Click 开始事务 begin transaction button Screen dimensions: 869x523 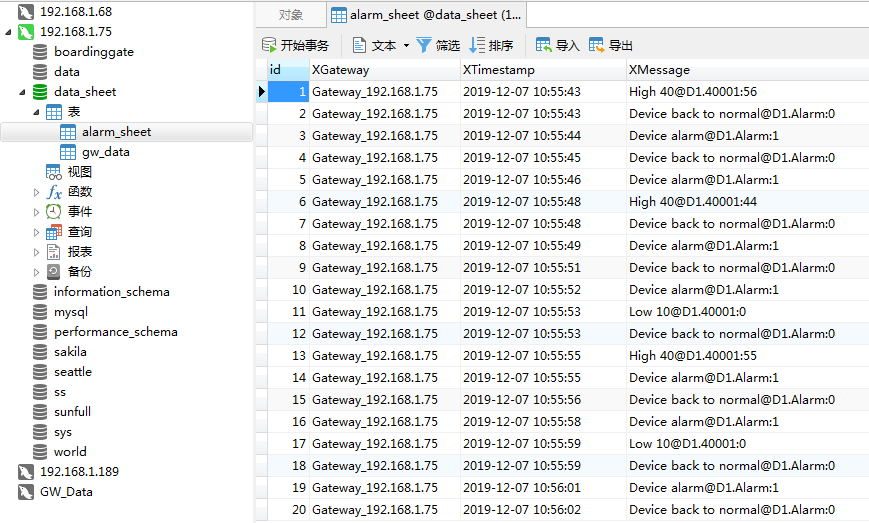point(295,45)
